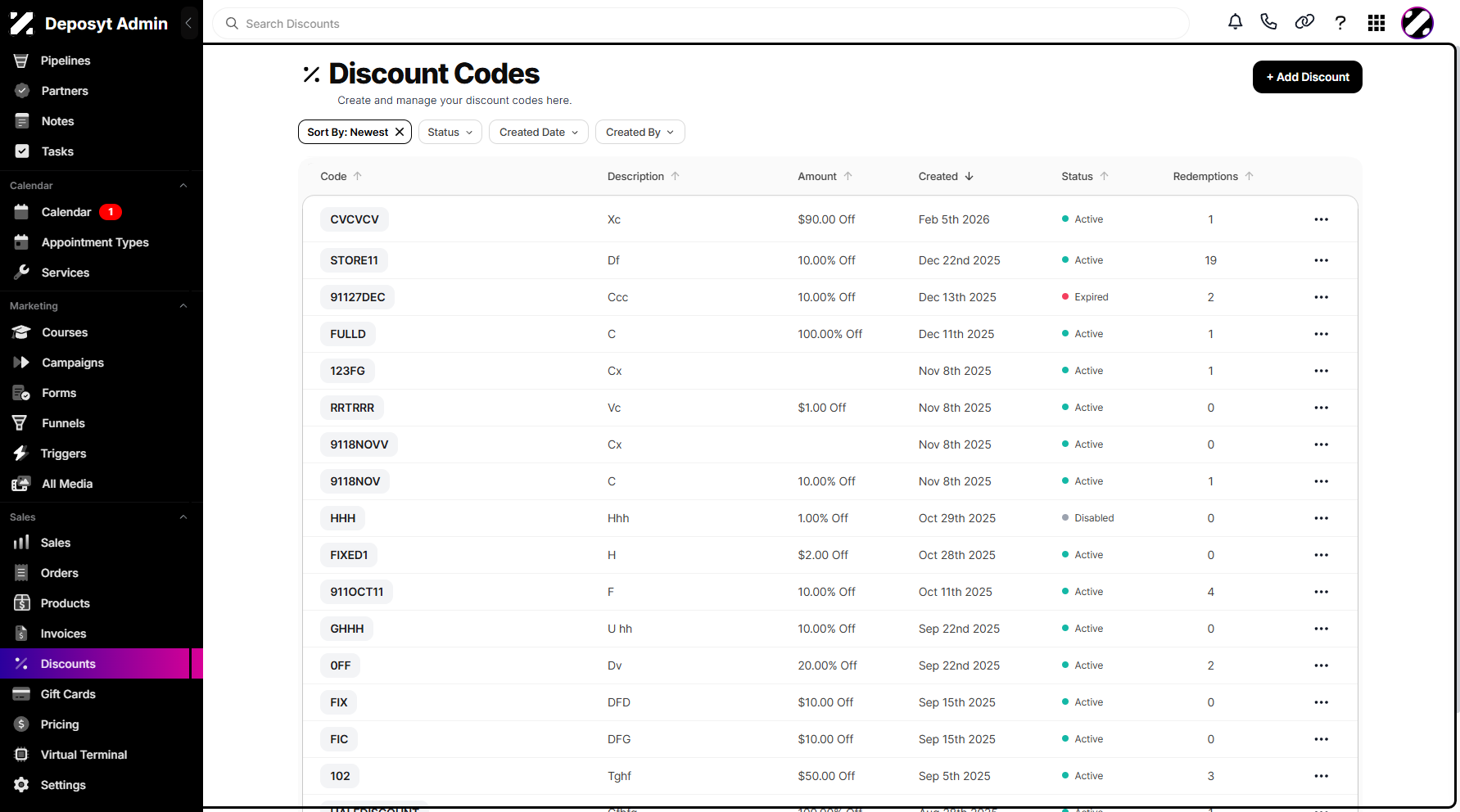Sort the table by Status column header
This screenshot has height=812, width=1460.
coord(1084,176)
